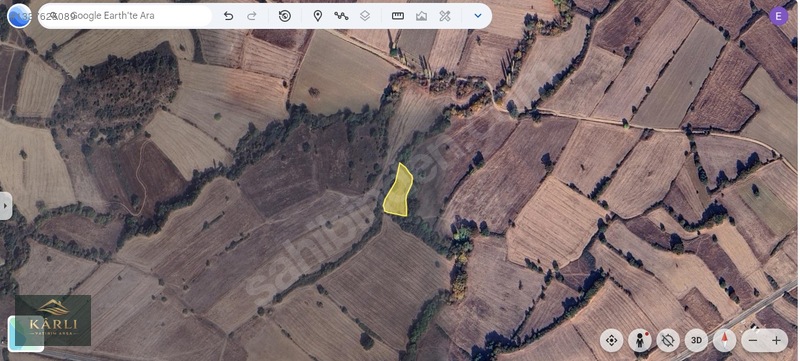Reset compass to north
The width and height of the screenshot is (800, 361).
coord(724,340)
